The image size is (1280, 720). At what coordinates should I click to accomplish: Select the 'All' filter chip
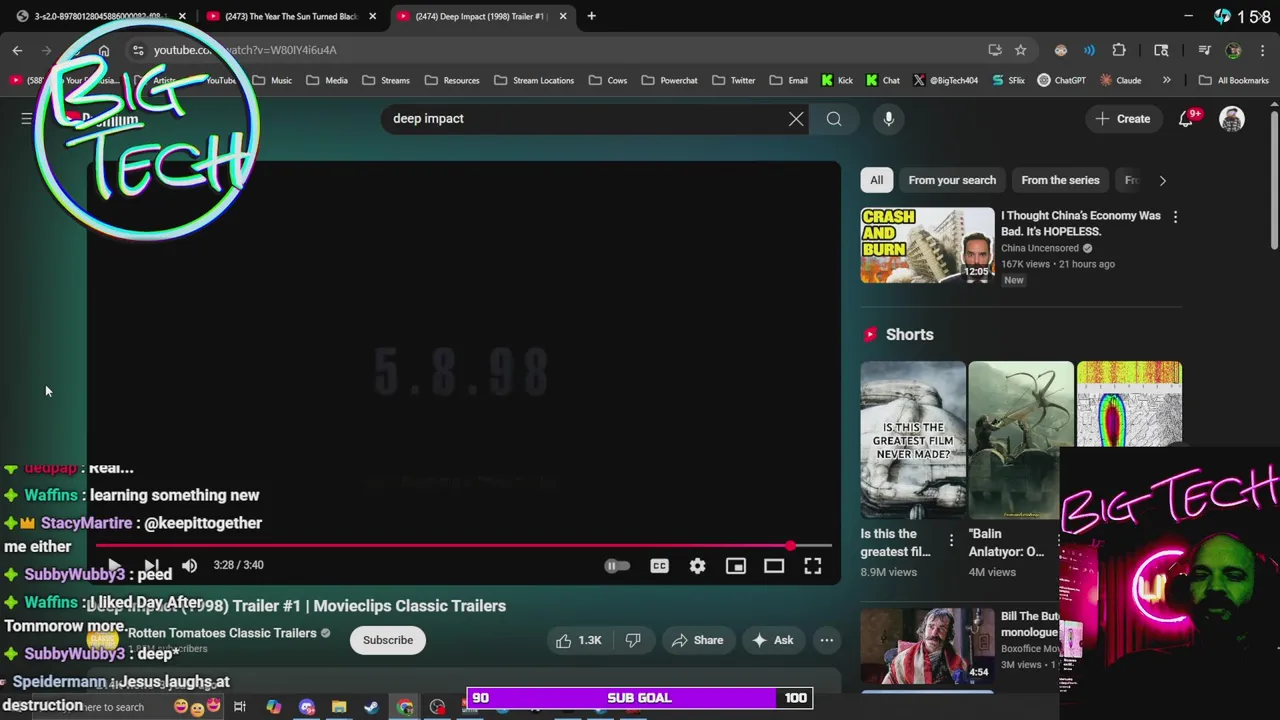click(876, 180)
